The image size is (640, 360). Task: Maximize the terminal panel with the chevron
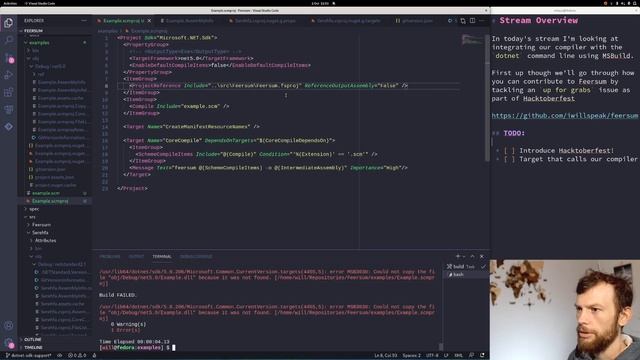click(x=473, y=256)
